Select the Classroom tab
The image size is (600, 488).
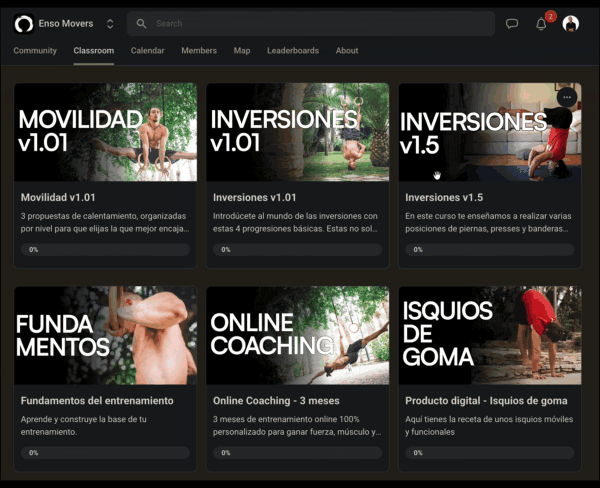click(x=94, y=51)
